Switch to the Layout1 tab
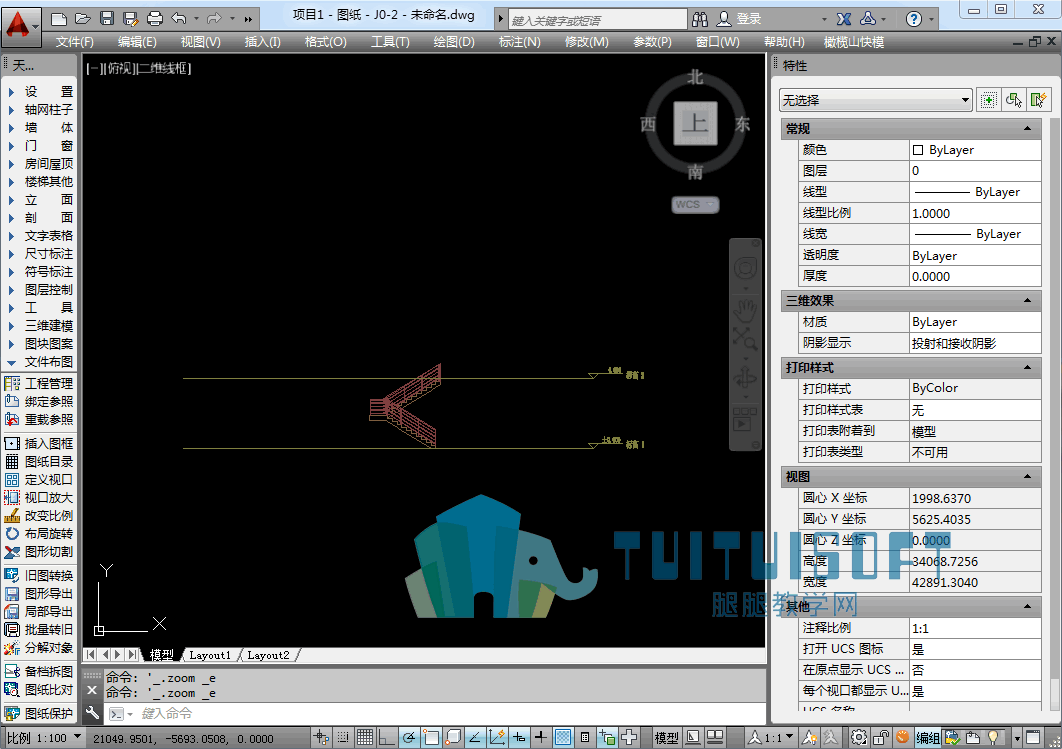1062x749 pixels. [x=210, y=655]
